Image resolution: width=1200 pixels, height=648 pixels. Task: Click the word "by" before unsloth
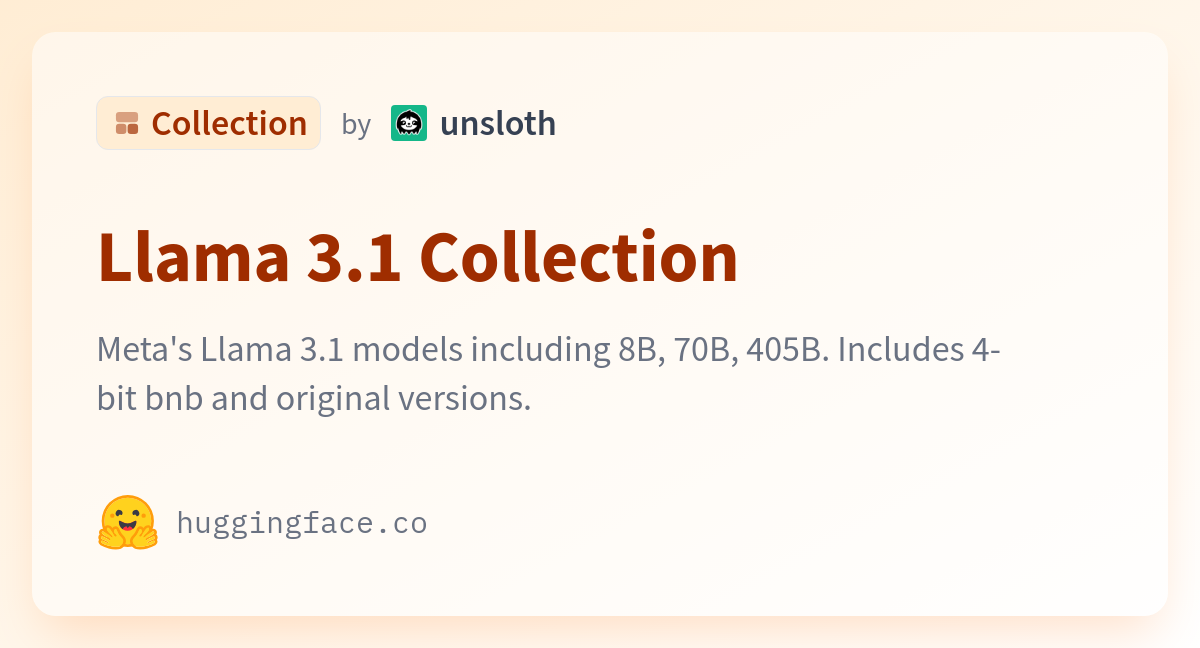[356, 124]
